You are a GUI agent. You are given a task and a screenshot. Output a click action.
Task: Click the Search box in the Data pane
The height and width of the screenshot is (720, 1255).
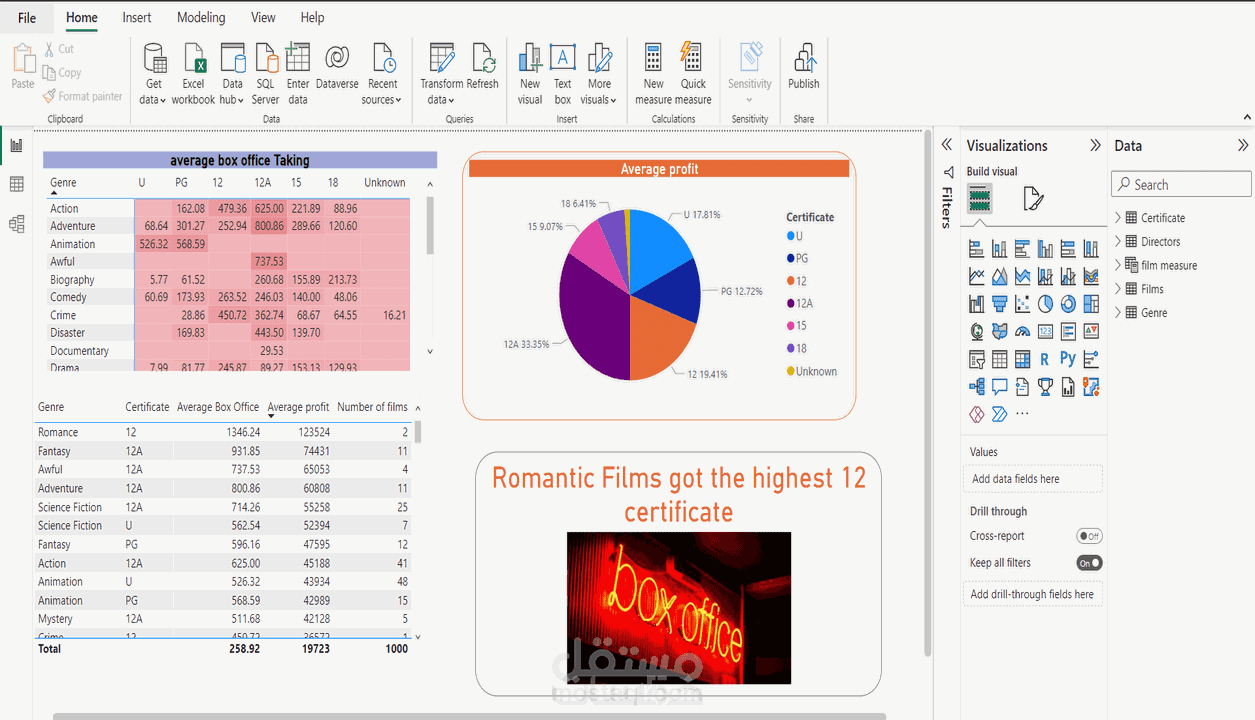(x=1180, y=183)
